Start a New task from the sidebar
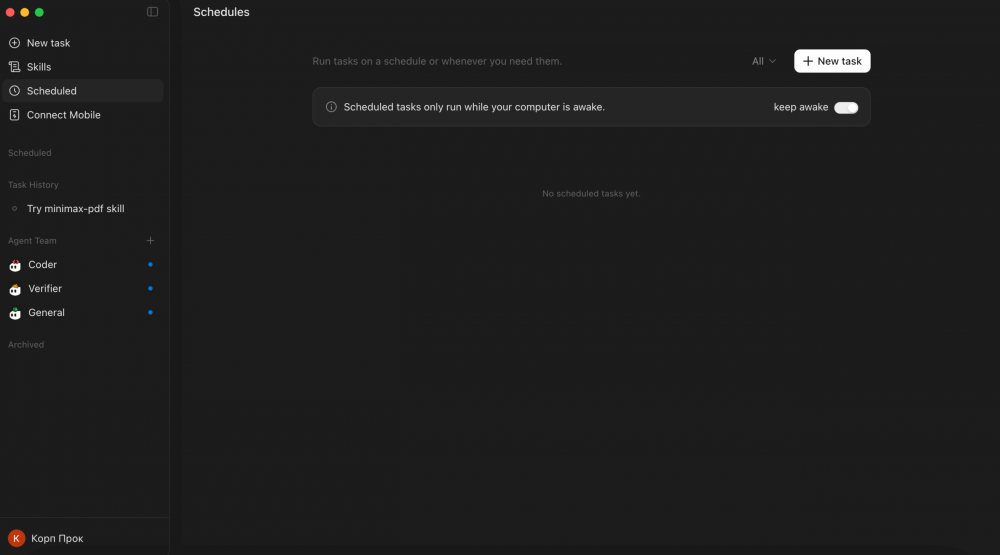 tap(83, 43)
